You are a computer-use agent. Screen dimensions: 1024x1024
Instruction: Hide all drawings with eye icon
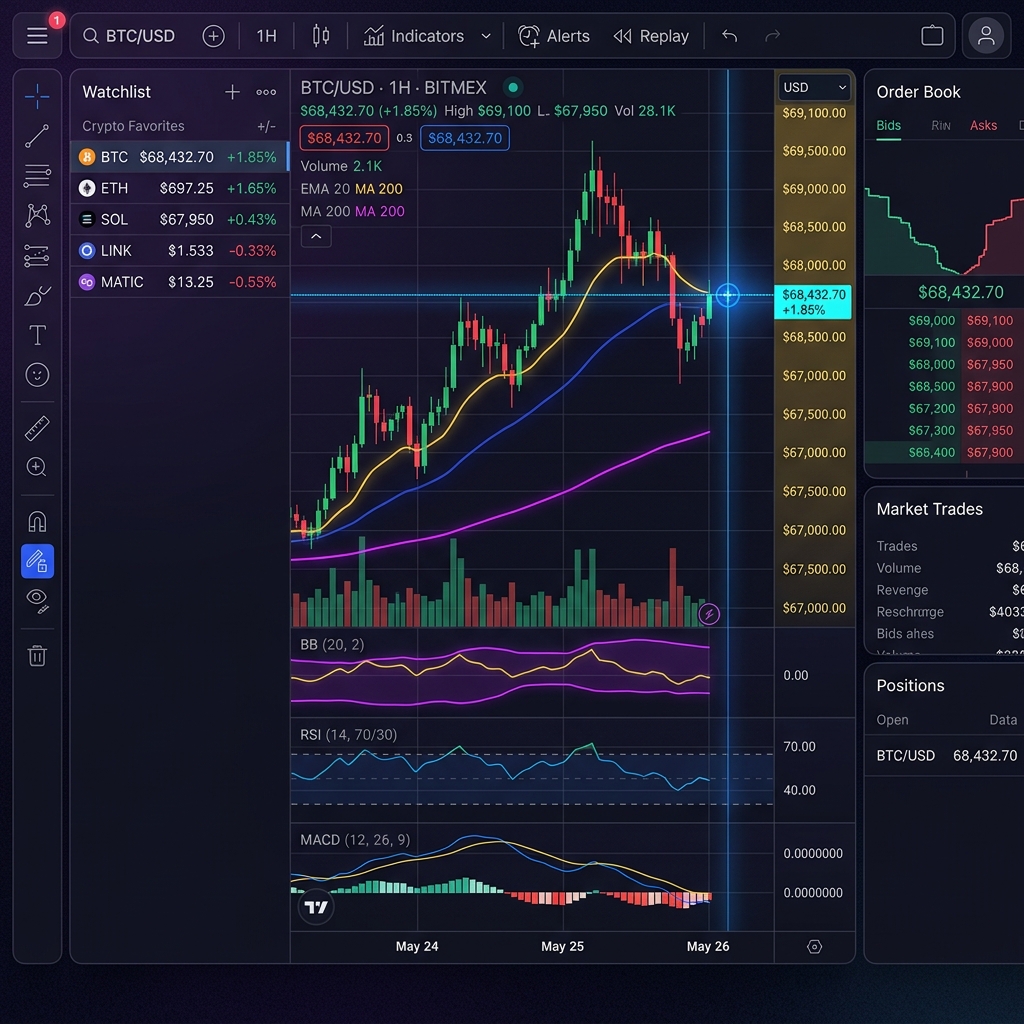click(37, 601)
